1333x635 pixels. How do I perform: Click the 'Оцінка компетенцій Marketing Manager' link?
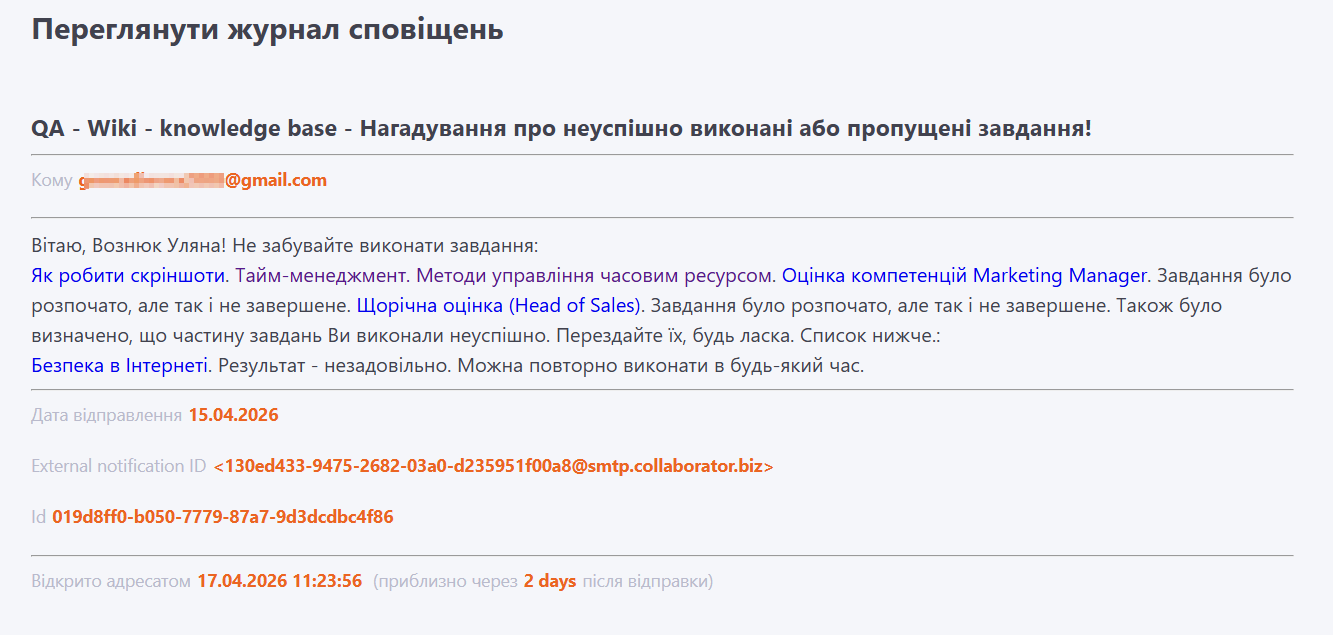pyautogui.click(x=964, y=275)
